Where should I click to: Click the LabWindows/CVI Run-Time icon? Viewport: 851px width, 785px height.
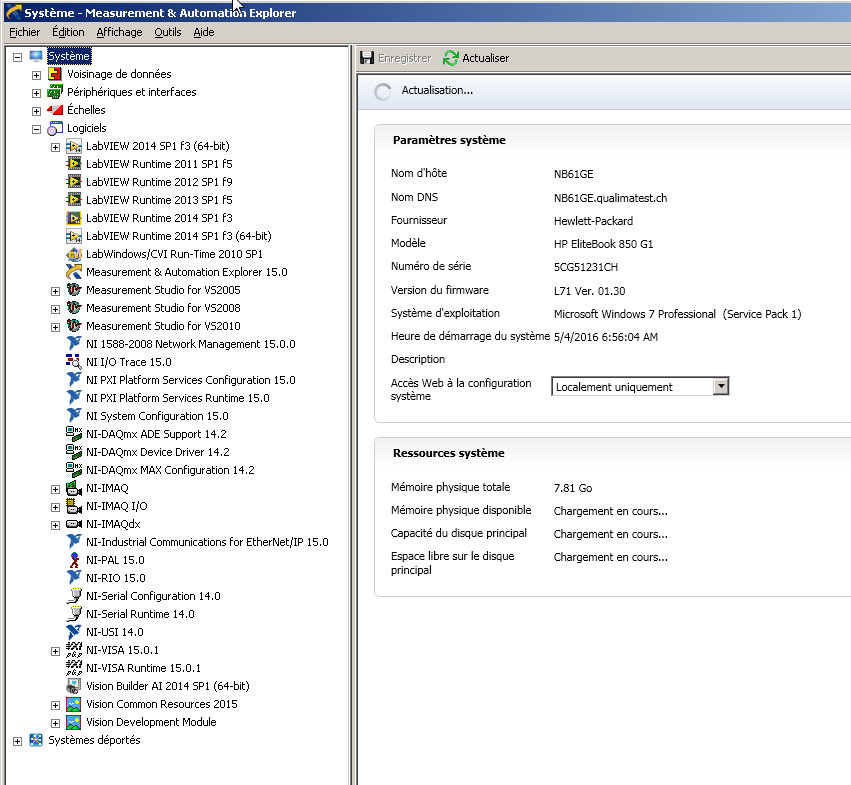coord(74,254)
